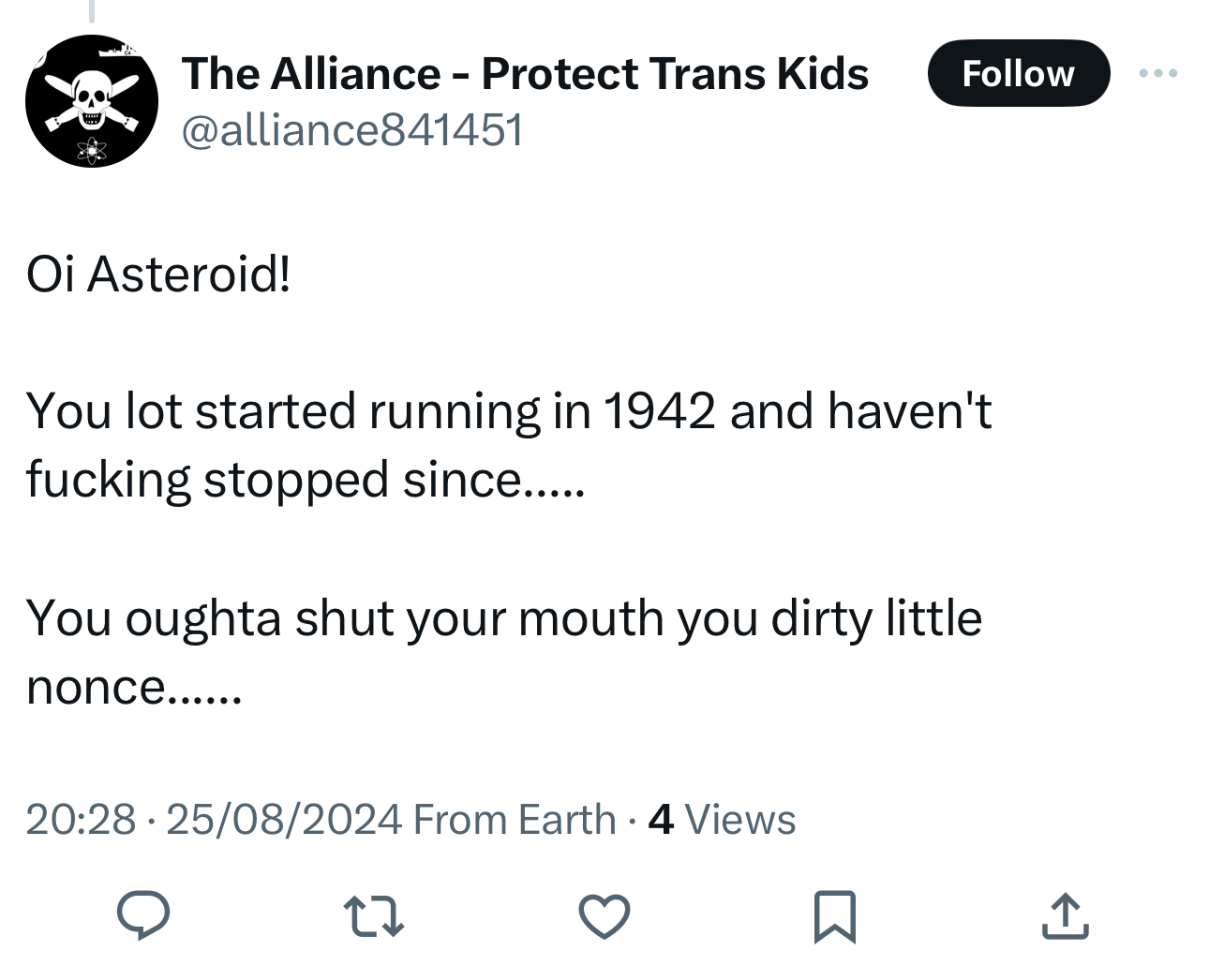Image resolution: width=1209 pixels, height=980 pixels.
Task: Click the 'Oi Asteroid!' opening line
Action: [x=158, y=274]
